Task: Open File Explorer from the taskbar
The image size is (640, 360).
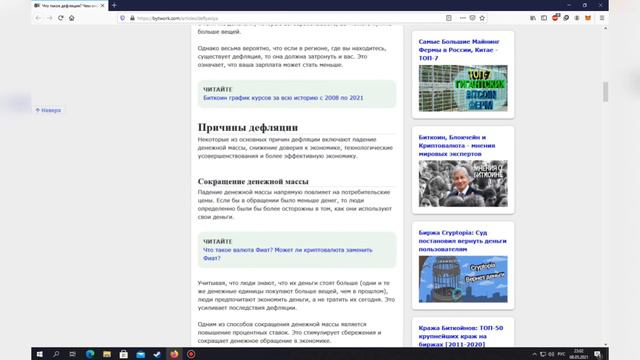Action: pos(107,354)
